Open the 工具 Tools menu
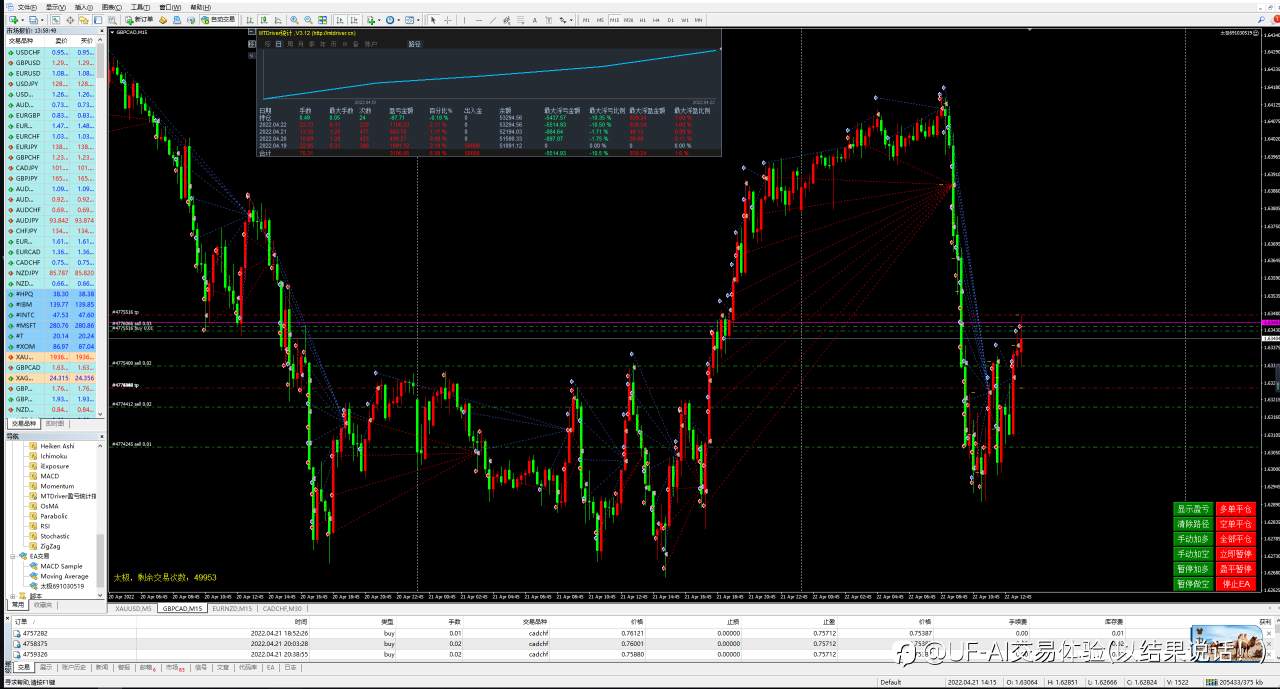 click(139, 7)
